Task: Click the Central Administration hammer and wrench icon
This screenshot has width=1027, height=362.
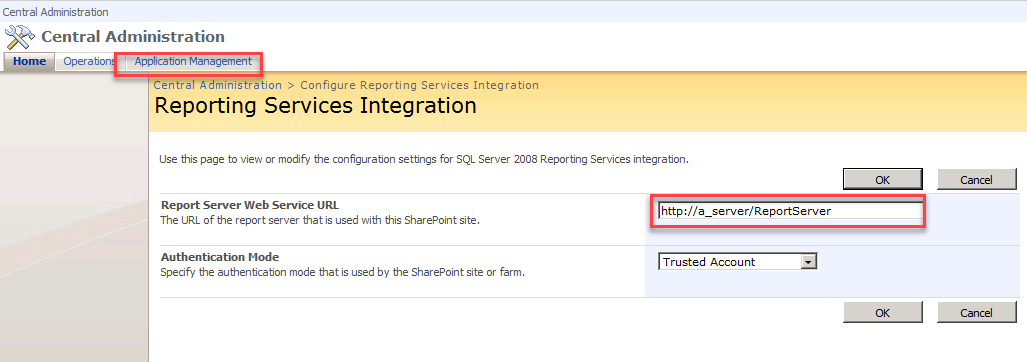Action: coord(19,37)
